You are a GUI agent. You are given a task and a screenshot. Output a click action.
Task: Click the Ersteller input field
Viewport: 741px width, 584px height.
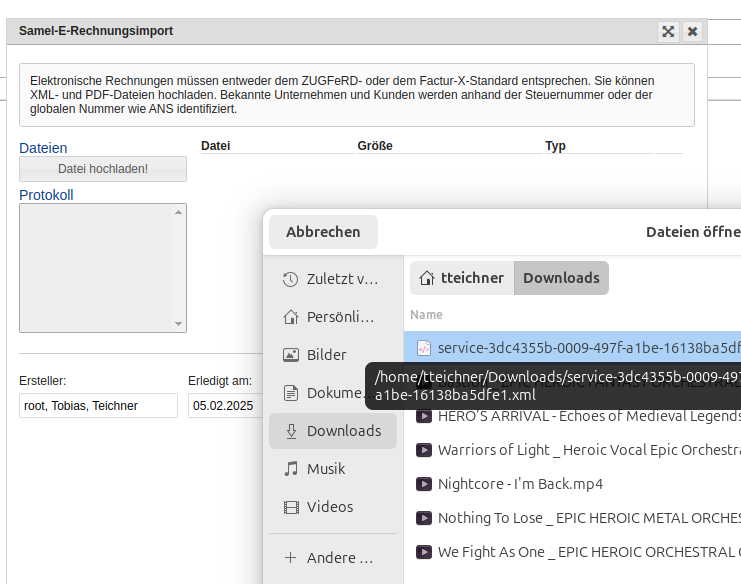98,406
